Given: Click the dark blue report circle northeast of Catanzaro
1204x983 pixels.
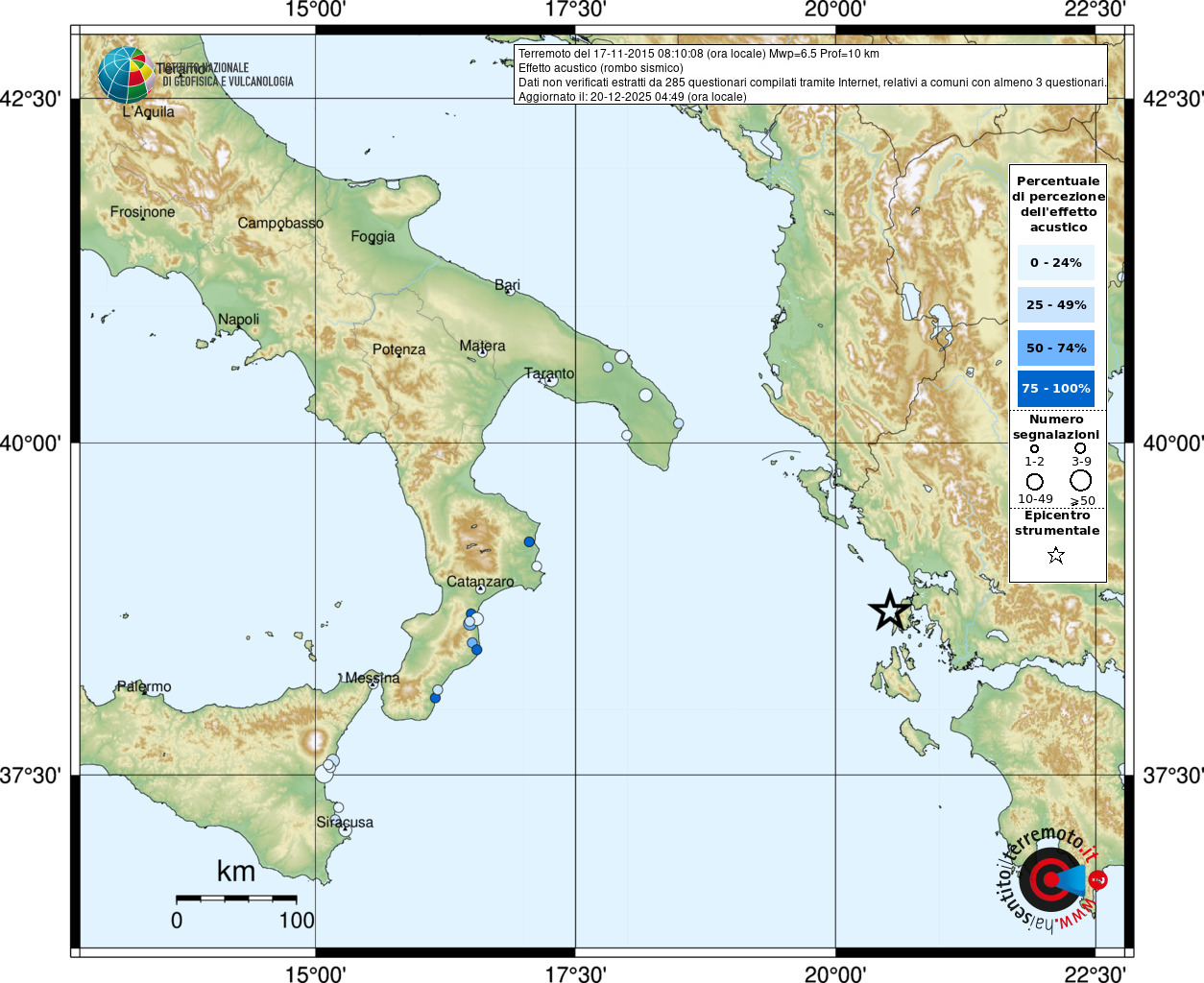Looking at the screenshot, I should click(x=529, y=541).
